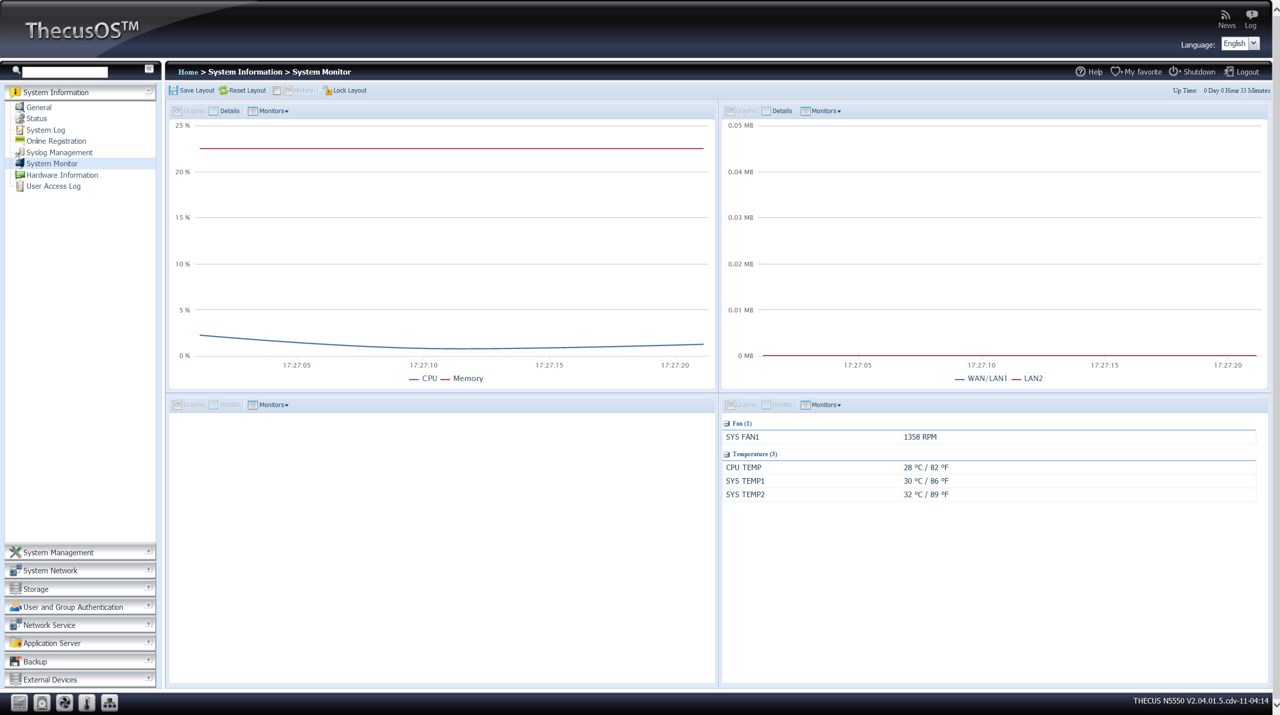Click Graphic in the CPU/Memory panel
The width and height of the screenshot is (1280, 715).
[x=188, y=111]
